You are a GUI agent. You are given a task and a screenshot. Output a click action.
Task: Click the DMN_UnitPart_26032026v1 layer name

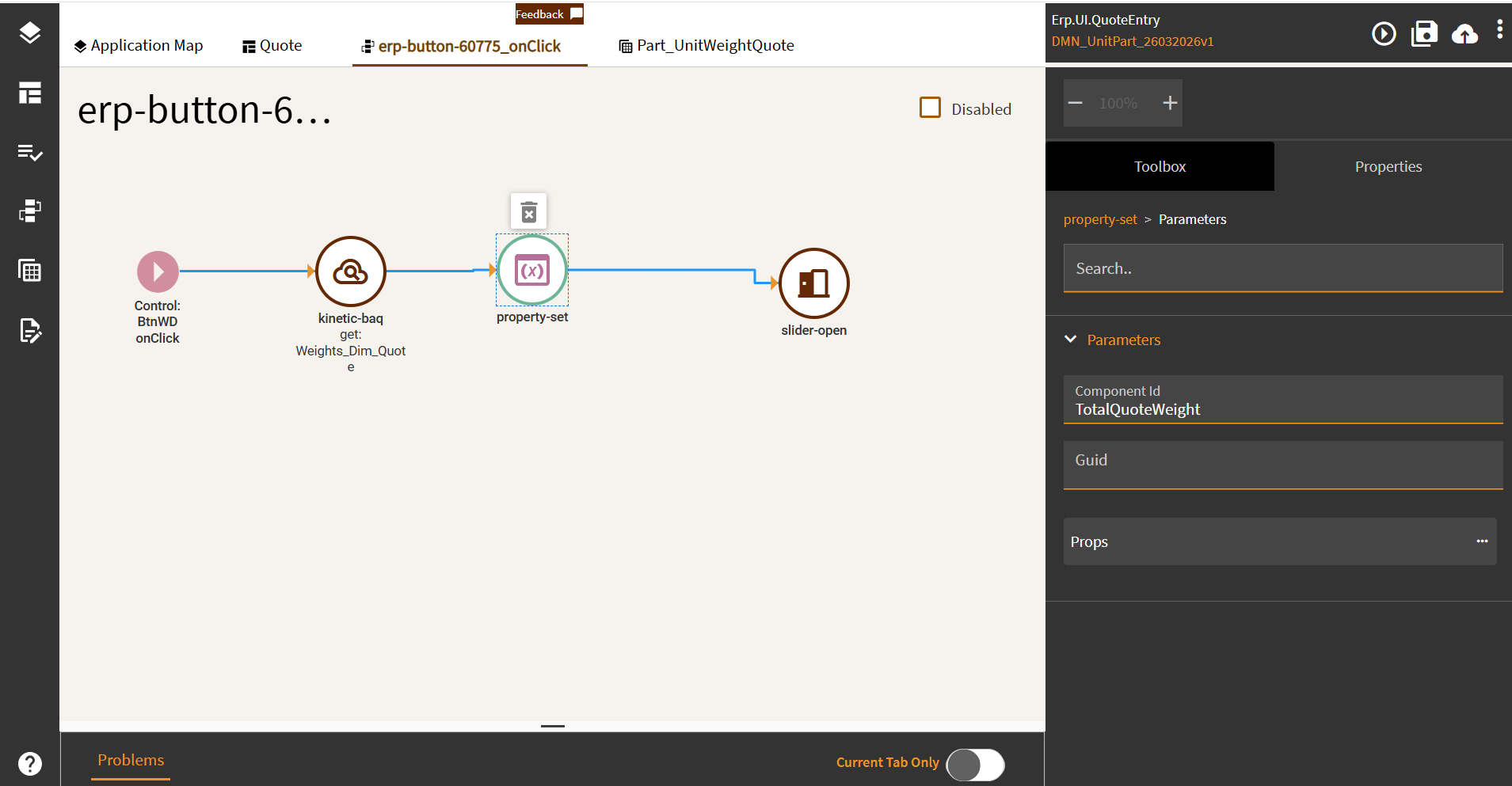pos(1132,41)
